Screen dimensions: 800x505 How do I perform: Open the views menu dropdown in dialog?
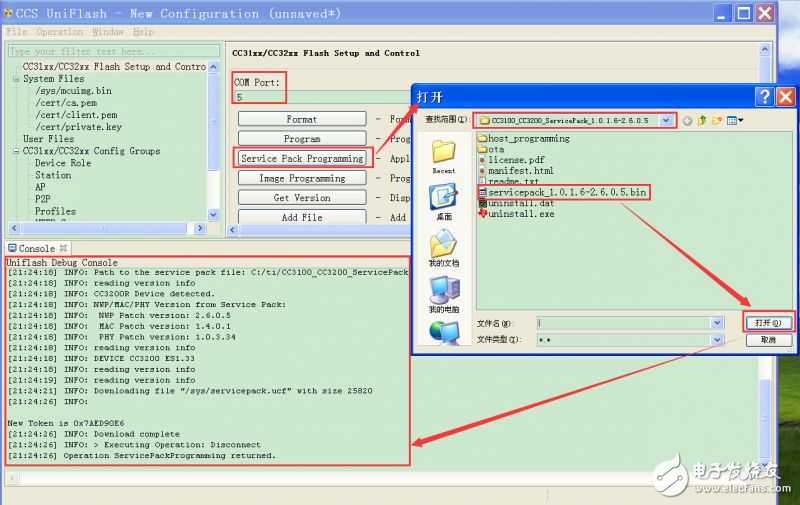coord(735,120)
